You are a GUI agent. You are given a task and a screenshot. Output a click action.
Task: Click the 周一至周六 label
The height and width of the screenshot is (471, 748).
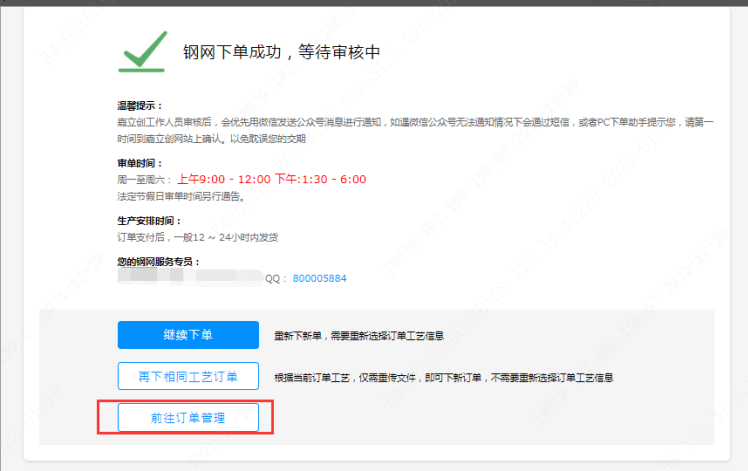point(144,180)
